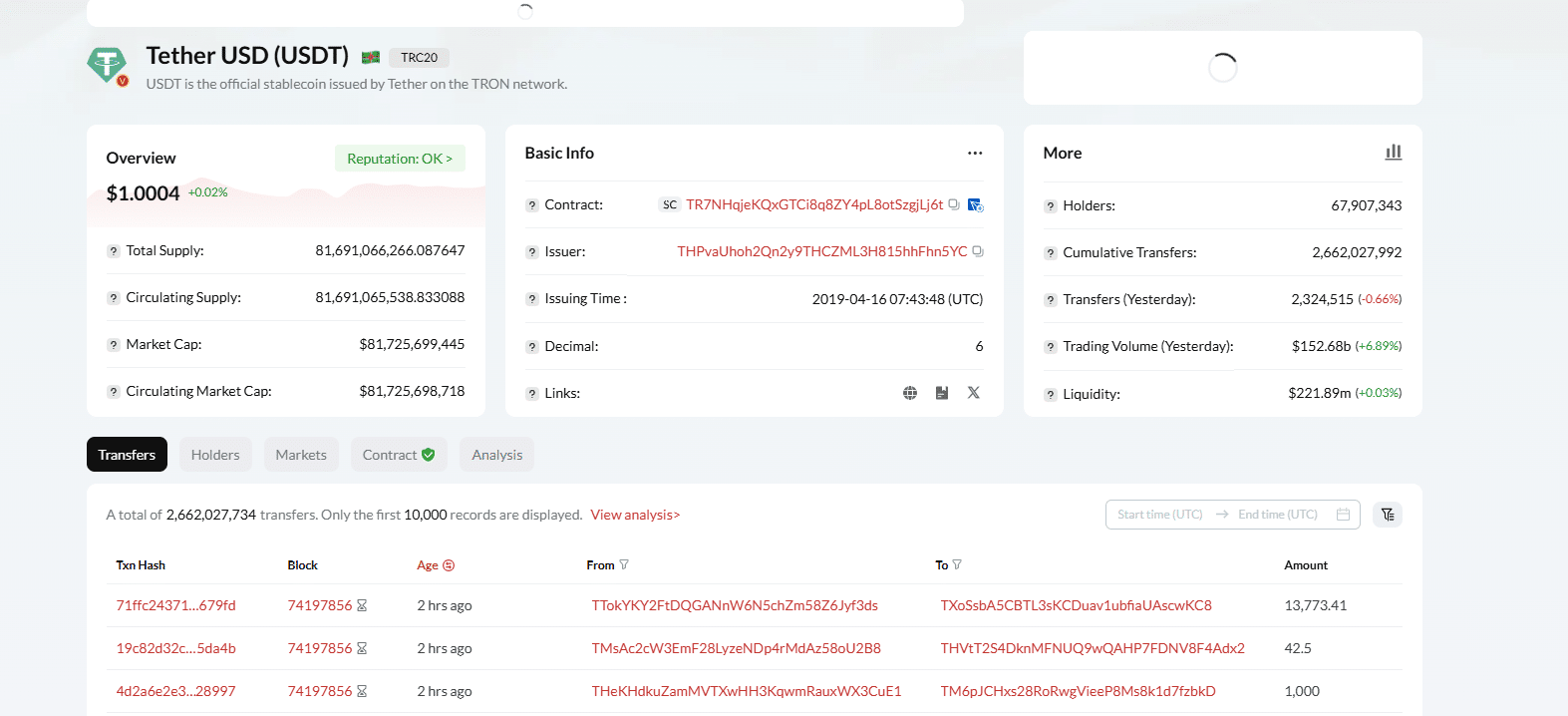Open recipient address TM6pJCHxs28RoRwgVieeP8Ms8k1d7fzbkD
The image size is (1568, 716).
1079,691
